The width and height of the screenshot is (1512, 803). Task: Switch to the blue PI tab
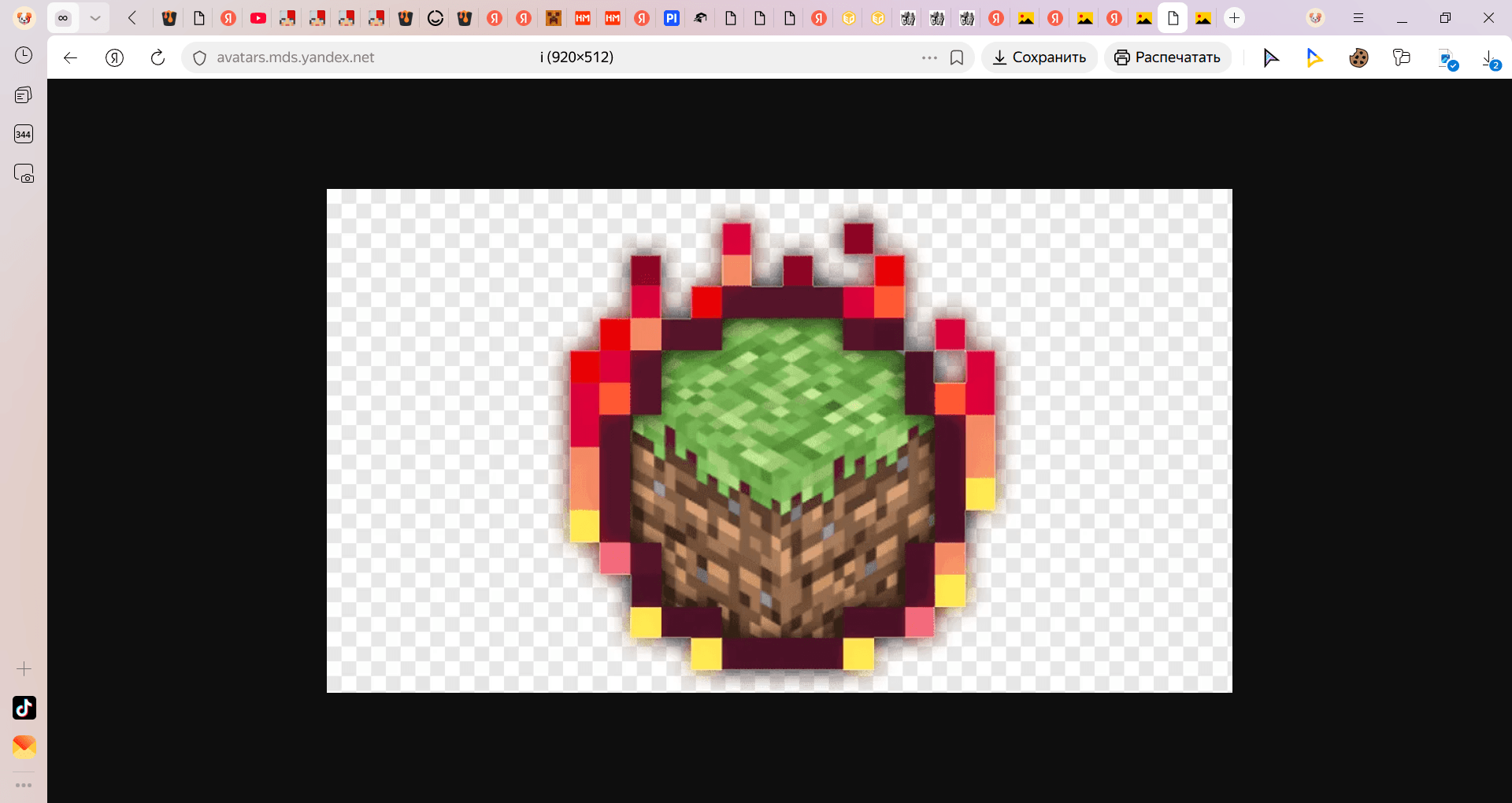[x=672, y=18]
